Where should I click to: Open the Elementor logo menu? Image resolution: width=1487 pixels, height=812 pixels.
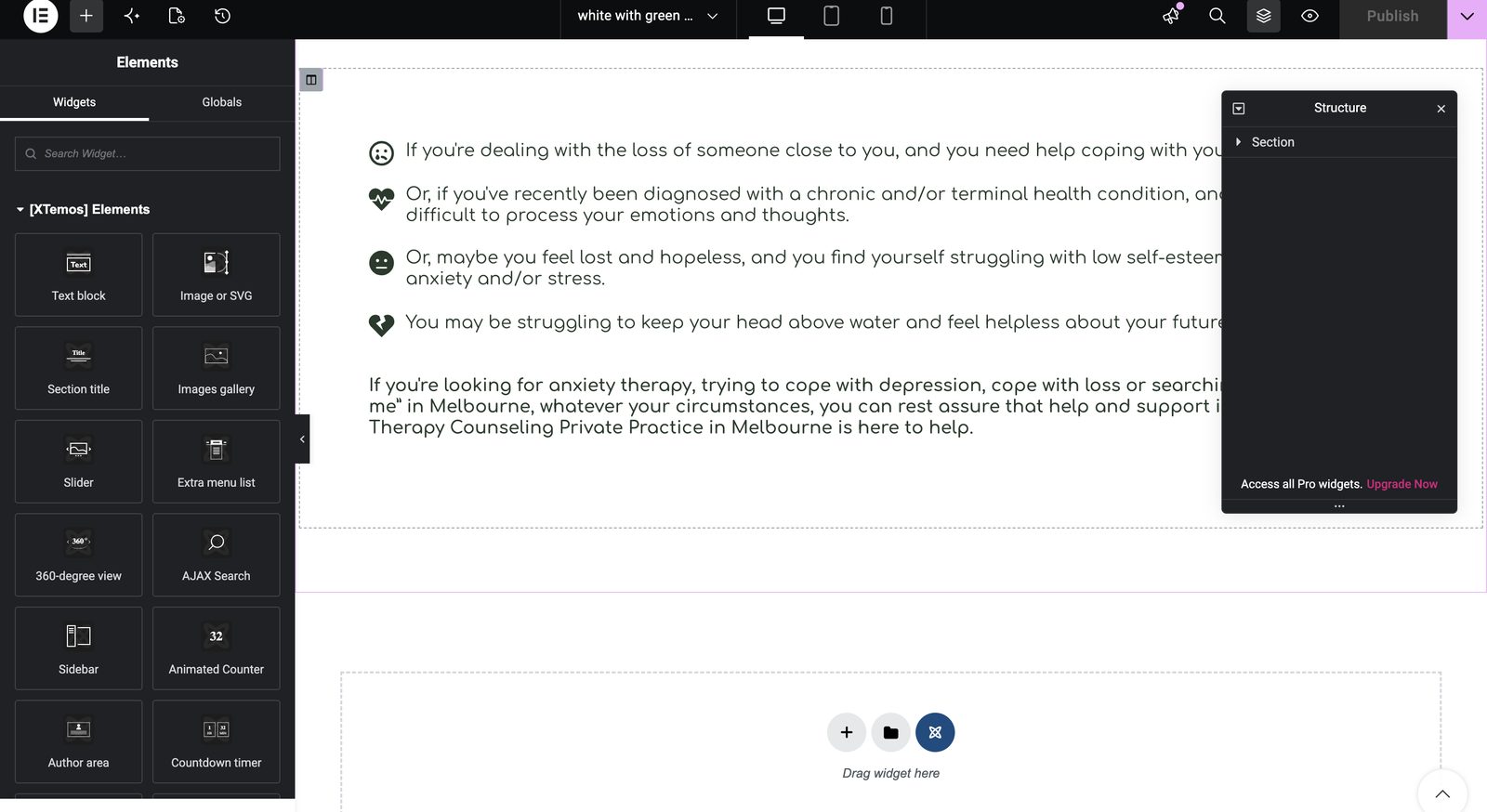(x=40, y=16)
